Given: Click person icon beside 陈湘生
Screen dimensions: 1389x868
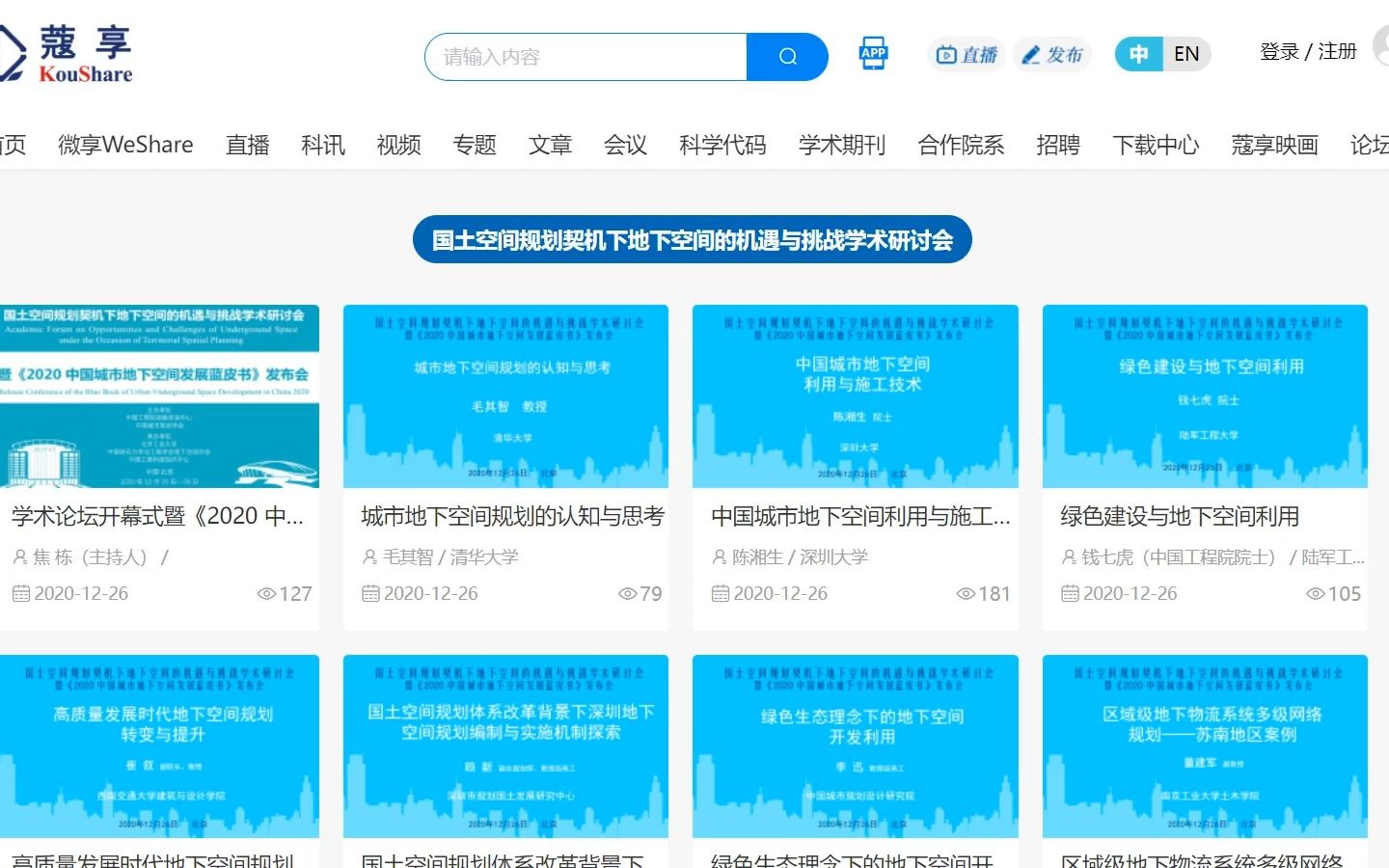Looking at the screenshot, I should click(720, 557).
